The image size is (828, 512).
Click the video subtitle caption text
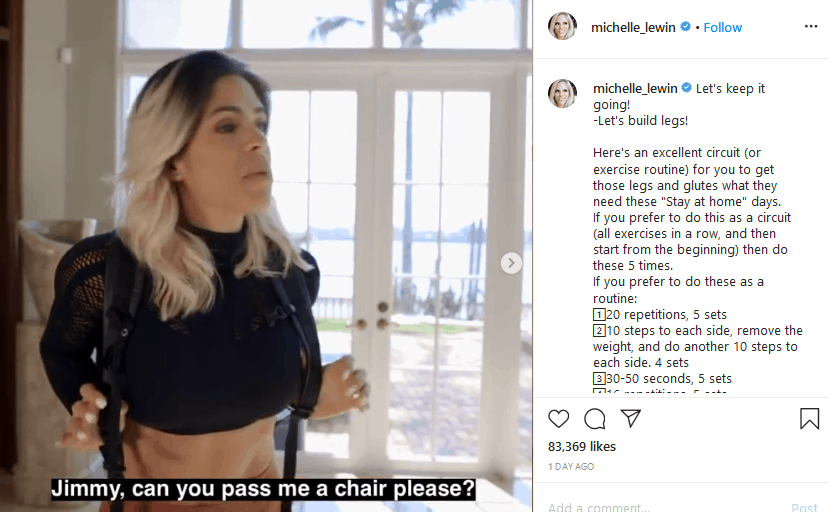[x=263, y=489]
